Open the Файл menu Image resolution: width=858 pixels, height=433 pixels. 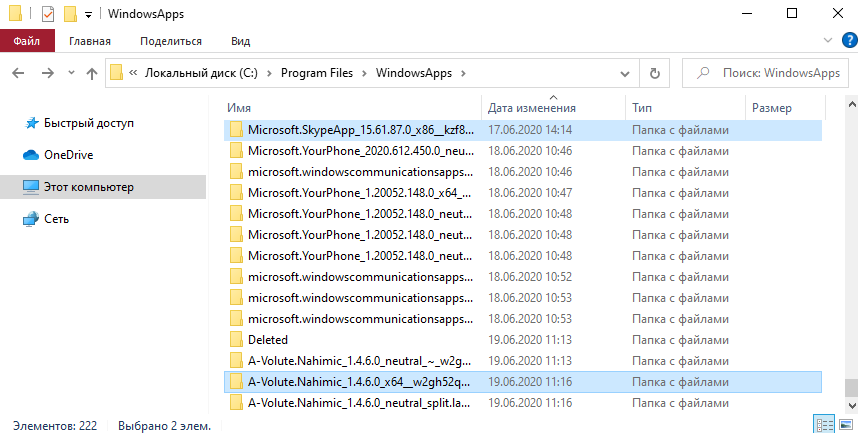[x=27, y=41]
